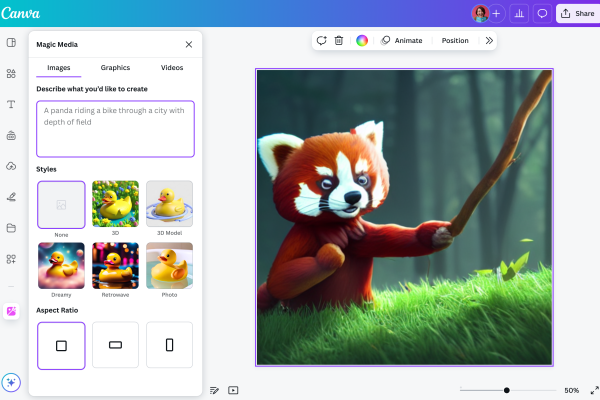Open the Uploads cloud icon
The height and width of the screenshot is (400, 600).
(x=11, y=165)
